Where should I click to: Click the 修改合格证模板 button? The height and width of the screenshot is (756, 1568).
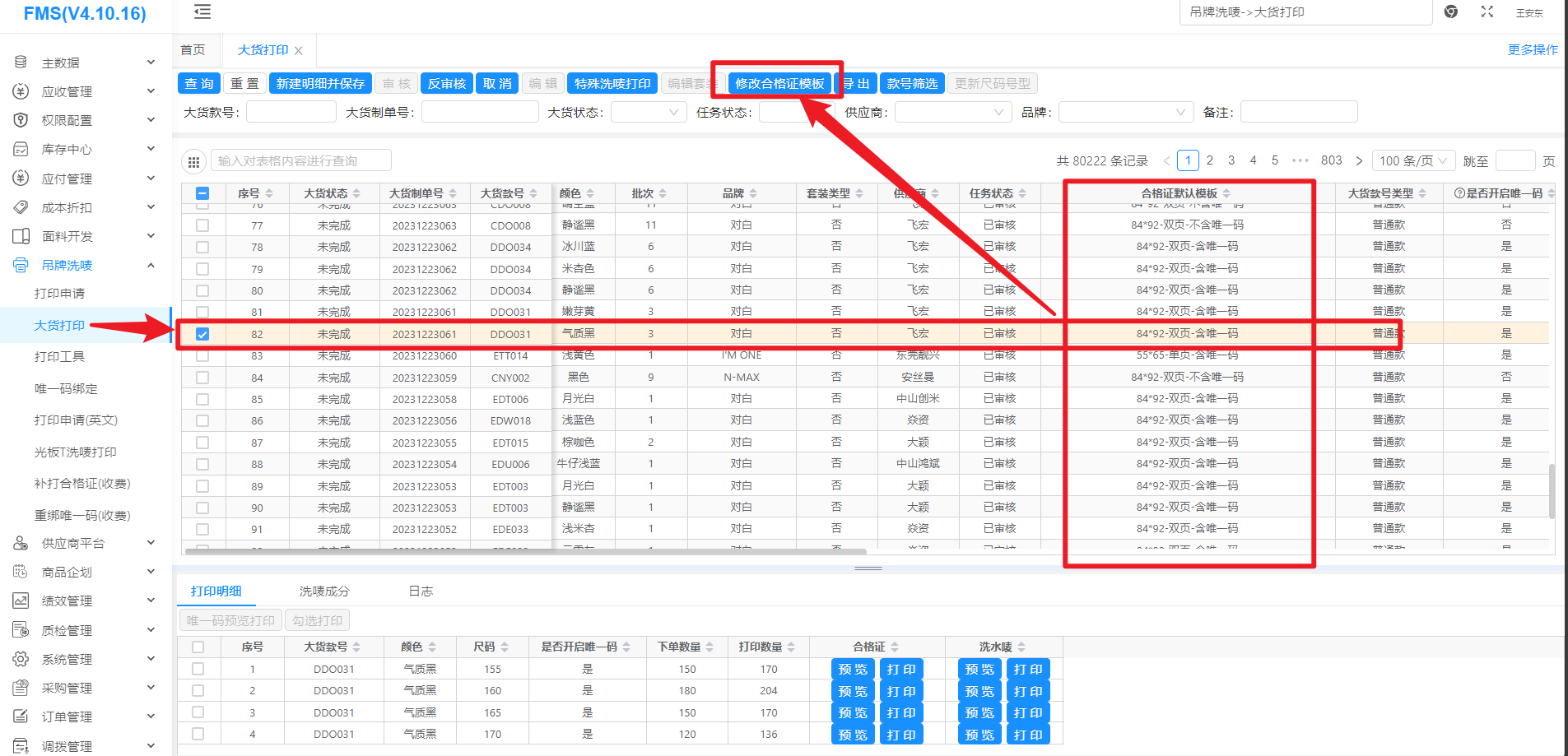pyautogui.click(x=779, y=84)
